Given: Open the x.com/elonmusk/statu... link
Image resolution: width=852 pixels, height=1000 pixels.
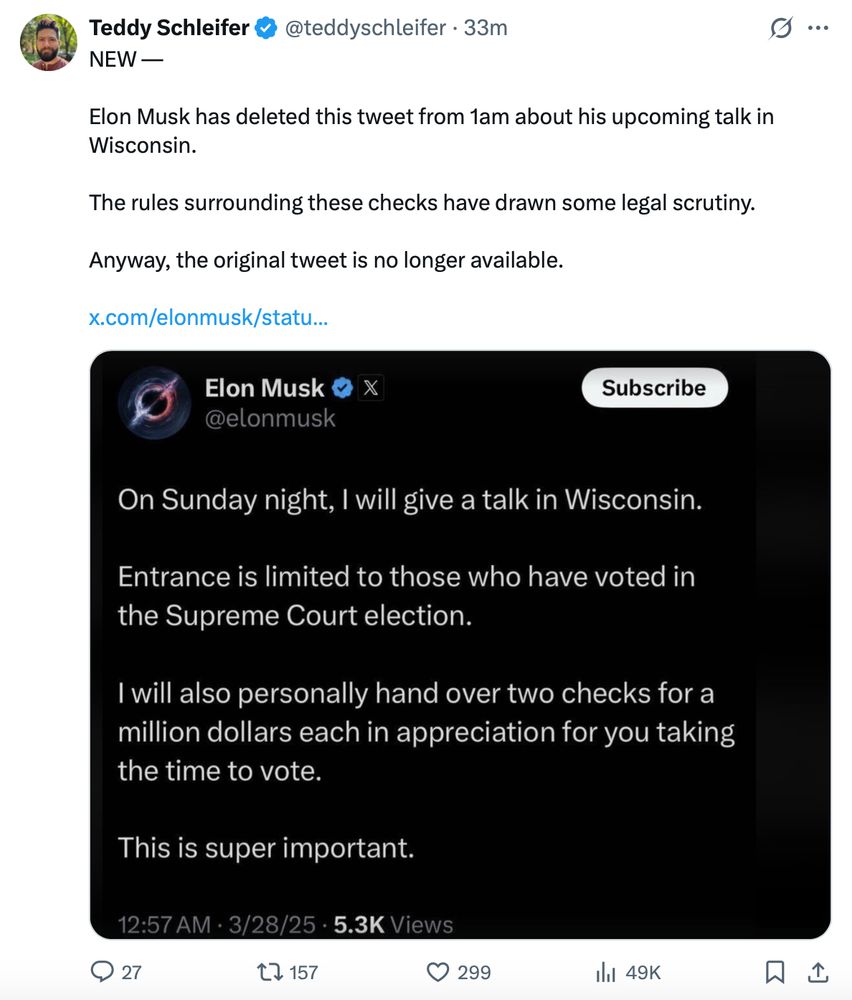Looking at the screenshot, I should [208, 317].
